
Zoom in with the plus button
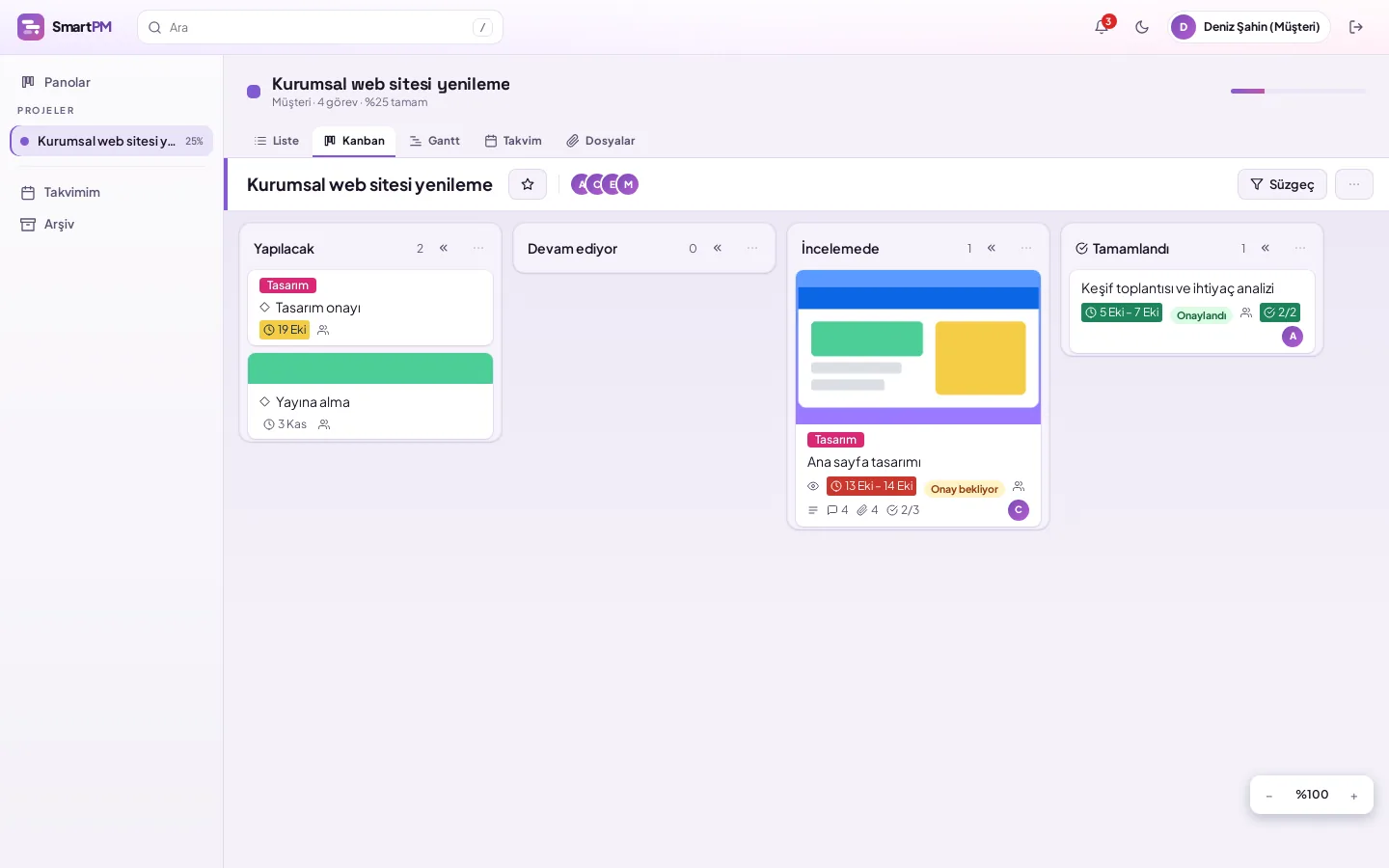[1354, 796]
